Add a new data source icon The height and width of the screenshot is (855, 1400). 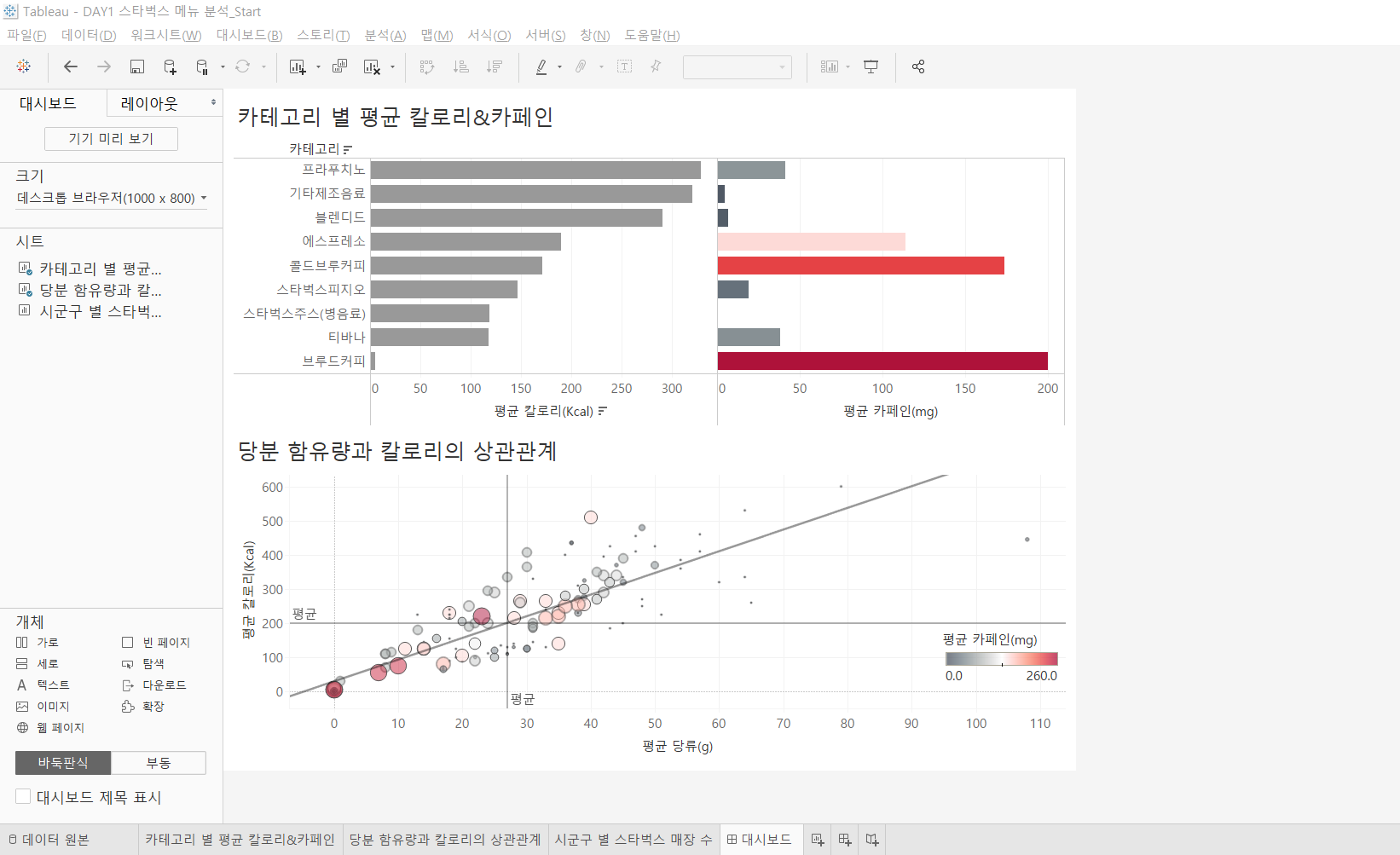coord(170,66)
